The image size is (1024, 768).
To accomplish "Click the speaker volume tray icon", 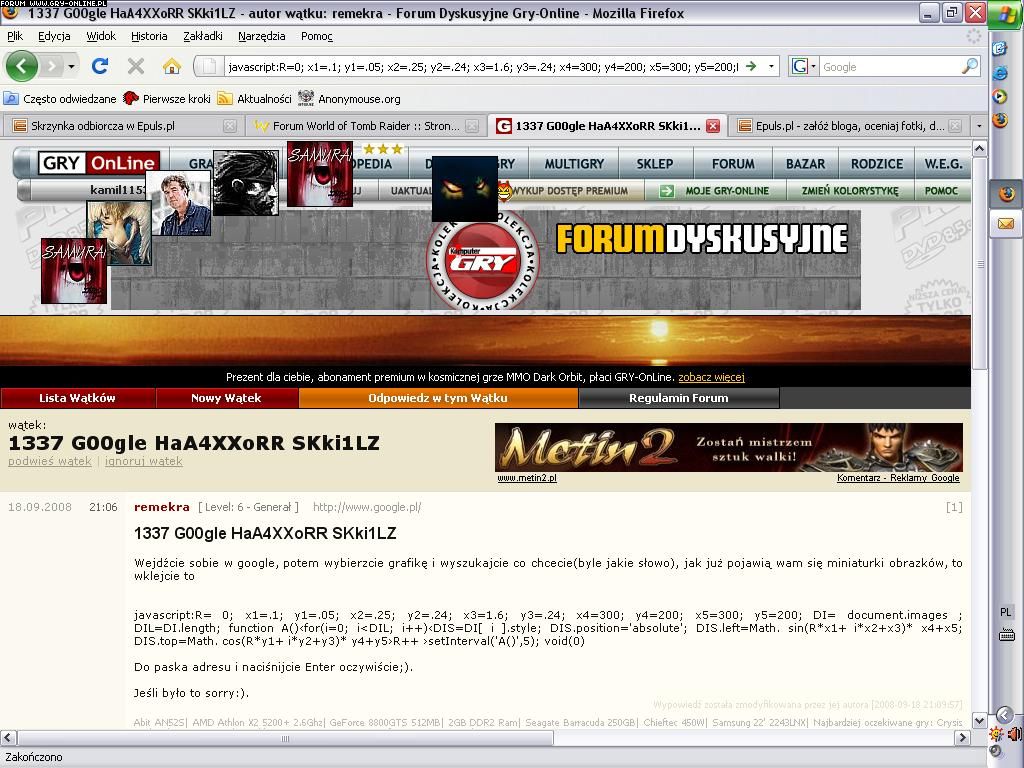I will [1015, 734].
